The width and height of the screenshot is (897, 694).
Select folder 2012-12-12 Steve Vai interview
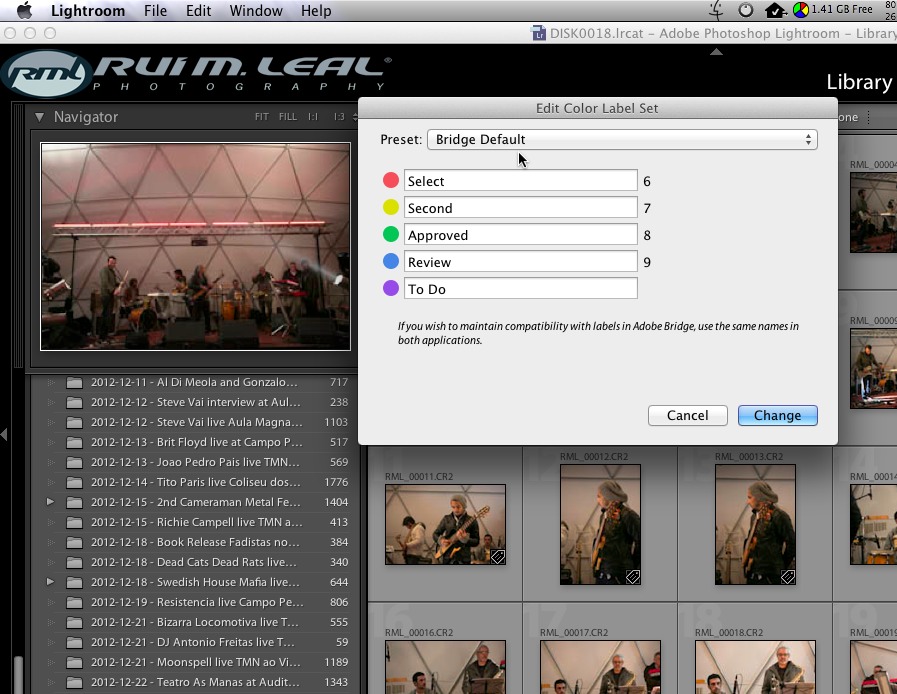[x=195, y=402]
